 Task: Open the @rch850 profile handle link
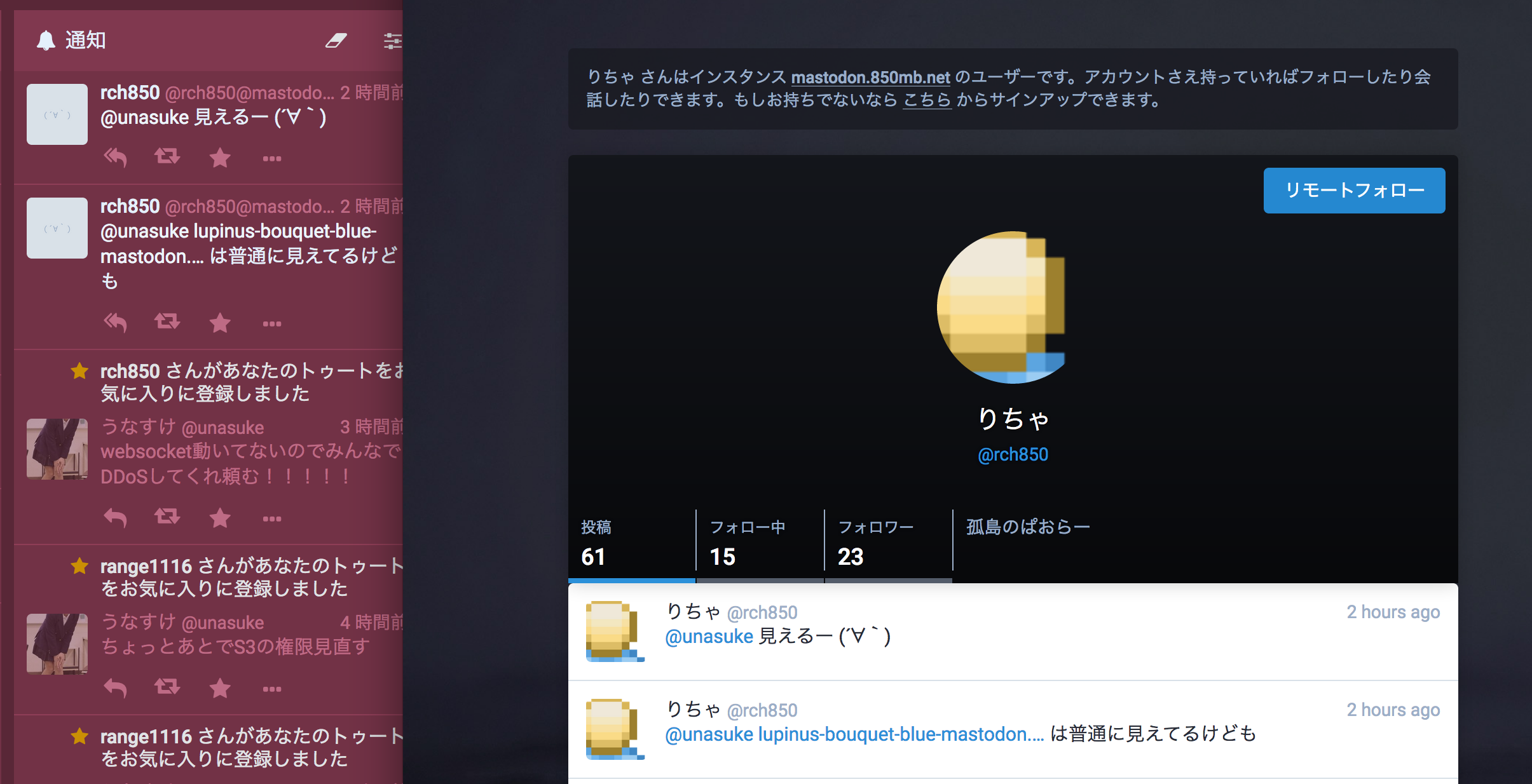point(1013,455)
